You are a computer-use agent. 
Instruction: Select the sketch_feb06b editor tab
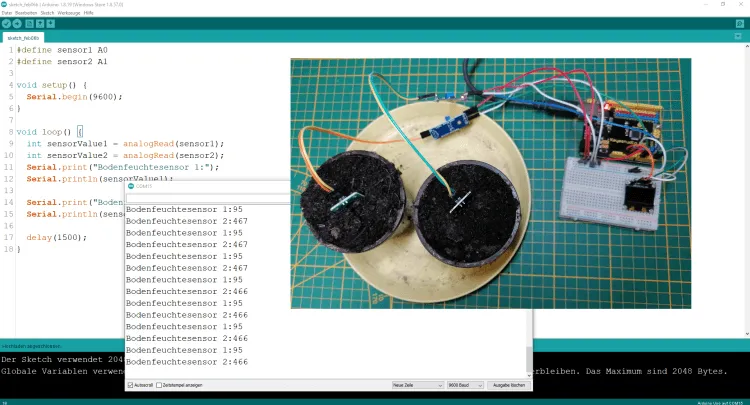pos(24,37)
